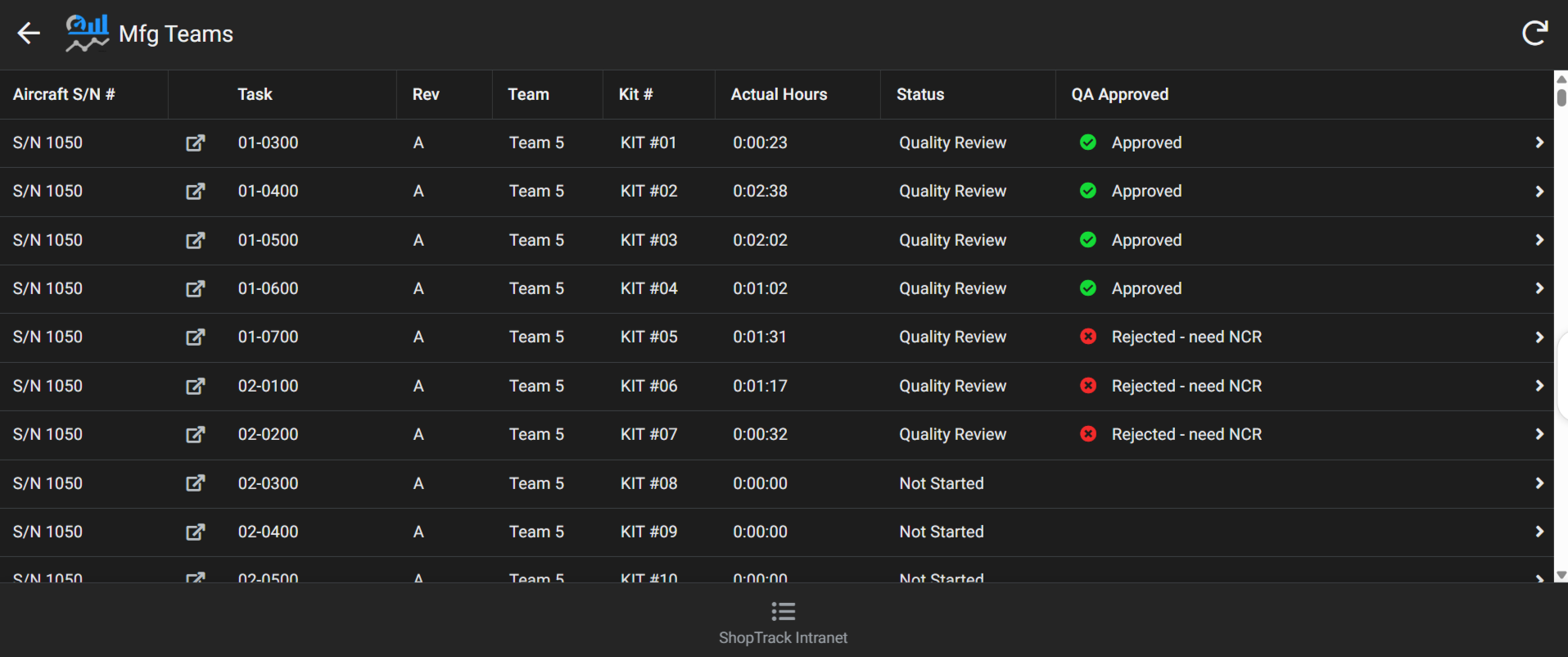The image size is (1568, 657).
Task: Click Rejected - need NCR for KIT #05
Action: coord(1186,338)
